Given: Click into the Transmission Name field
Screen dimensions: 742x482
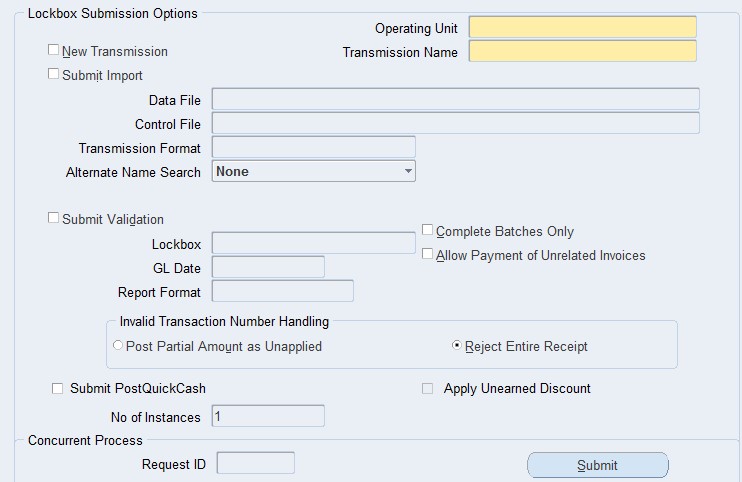Looking at the screenshot, I should tap(582, 52).
